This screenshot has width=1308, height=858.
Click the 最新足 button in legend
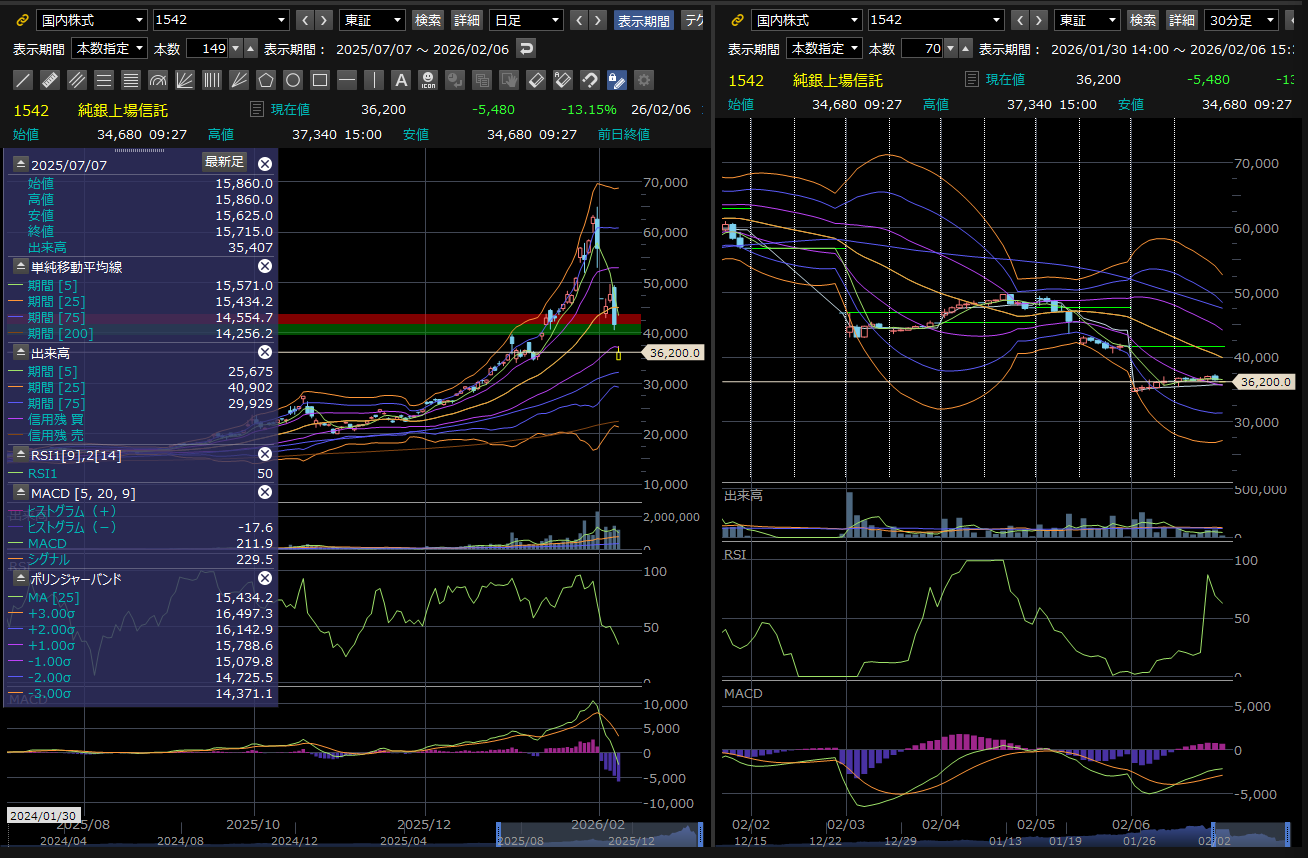coord(224,162)
